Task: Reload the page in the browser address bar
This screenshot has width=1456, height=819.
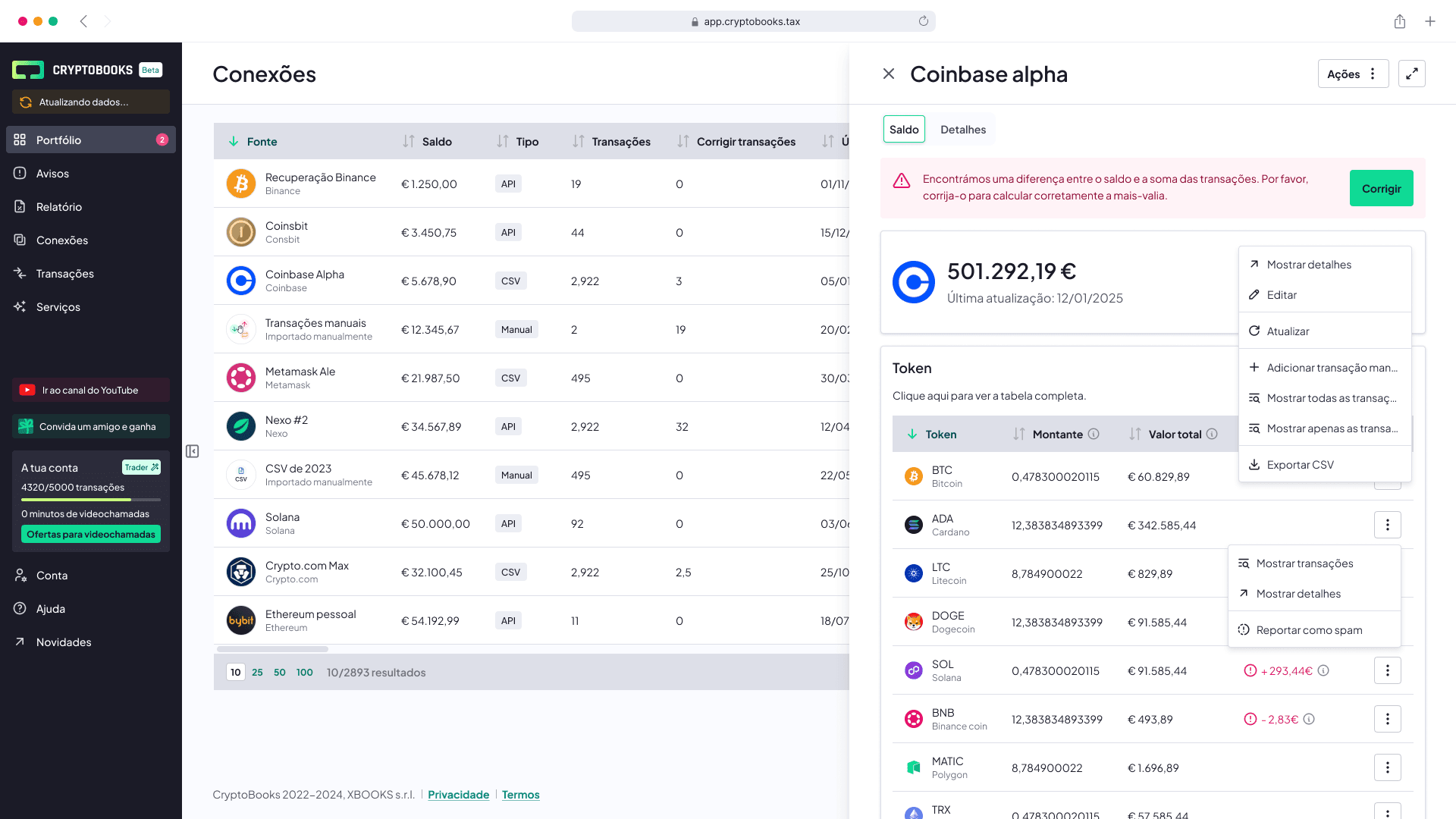Action: (x=923, y=21)
